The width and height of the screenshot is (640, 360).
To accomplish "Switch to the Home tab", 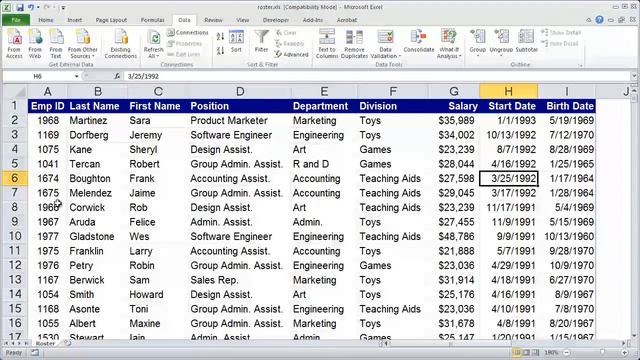I will (x=46, y=20).
